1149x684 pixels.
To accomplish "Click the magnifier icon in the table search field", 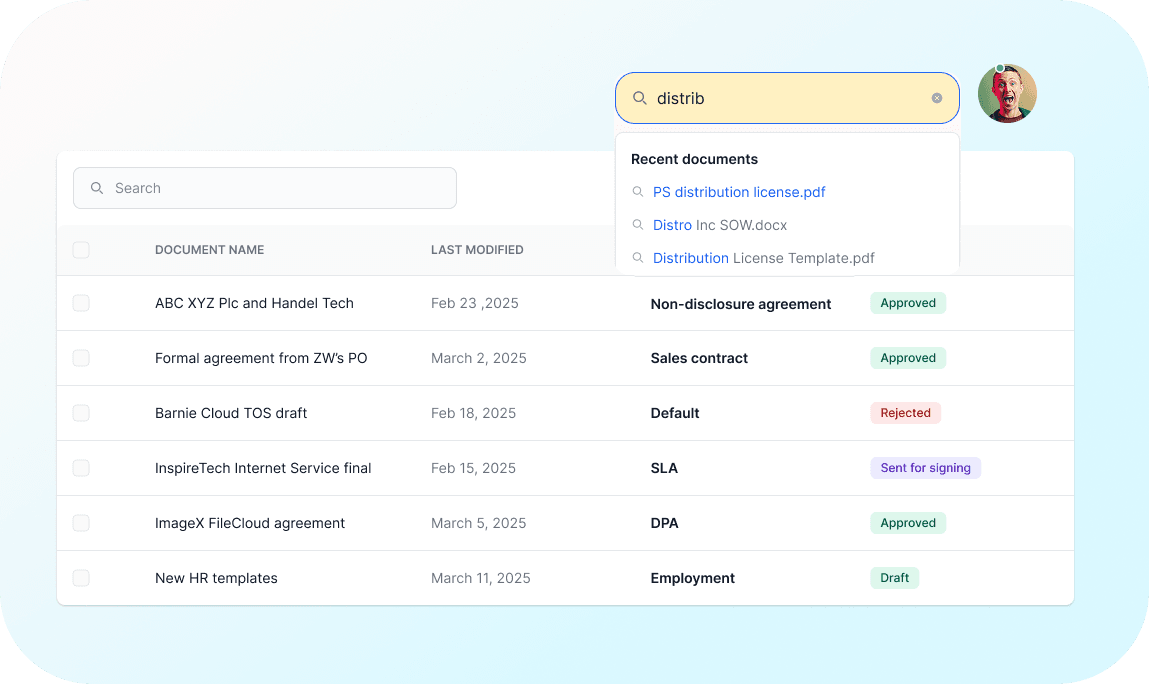I will [x=96, y=188].
